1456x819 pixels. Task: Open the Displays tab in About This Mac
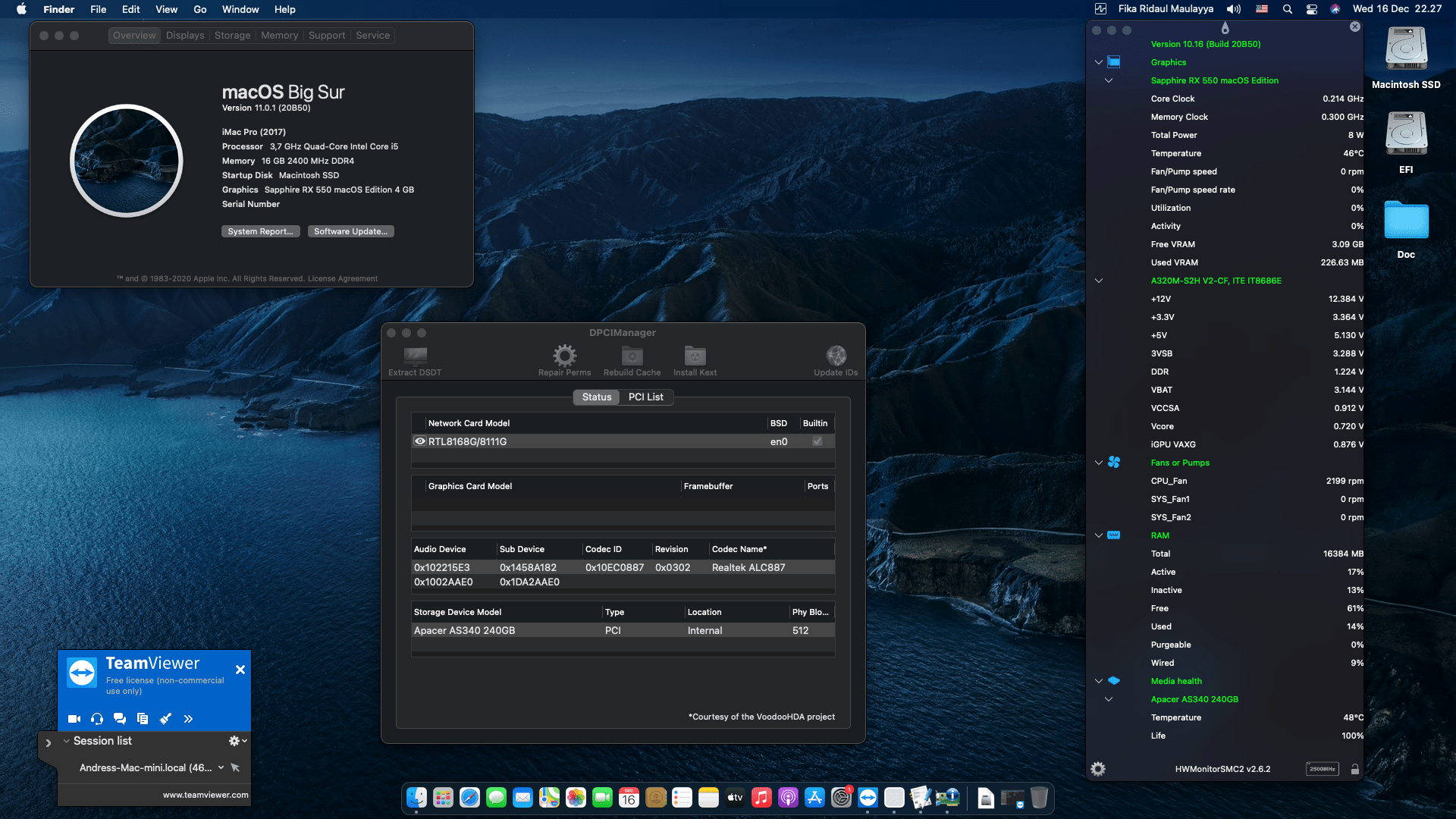point(184,35)
